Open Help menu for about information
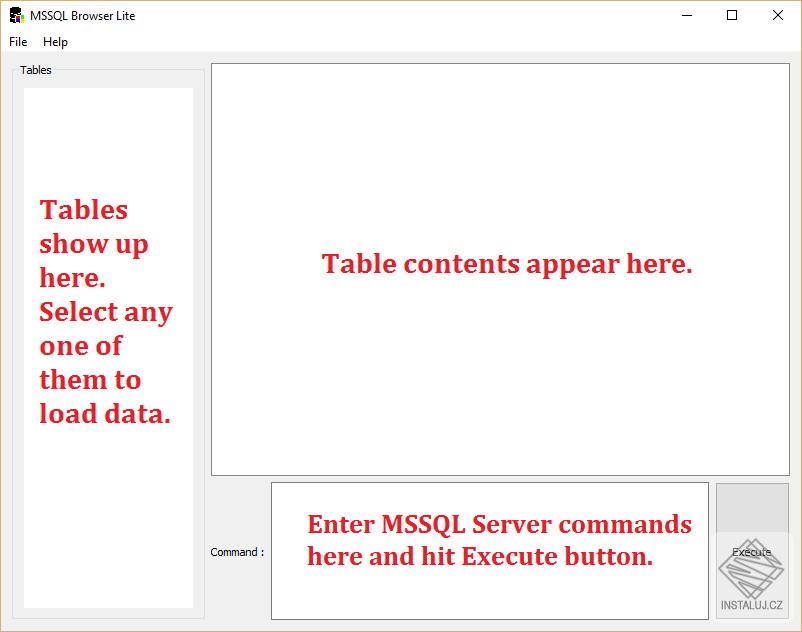 pos(55,42)
